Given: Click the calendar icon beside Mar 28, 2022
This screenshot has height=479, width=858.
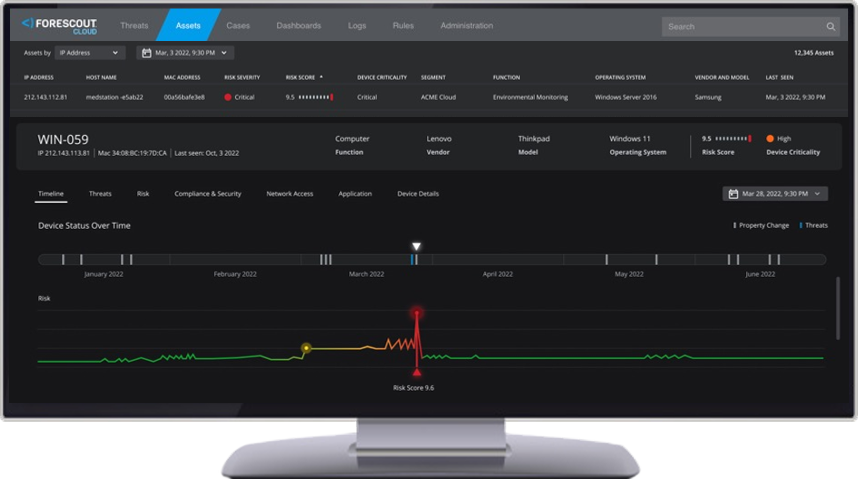Looking at the screenshot, I should pyautogui.click(x=733, y=194).
